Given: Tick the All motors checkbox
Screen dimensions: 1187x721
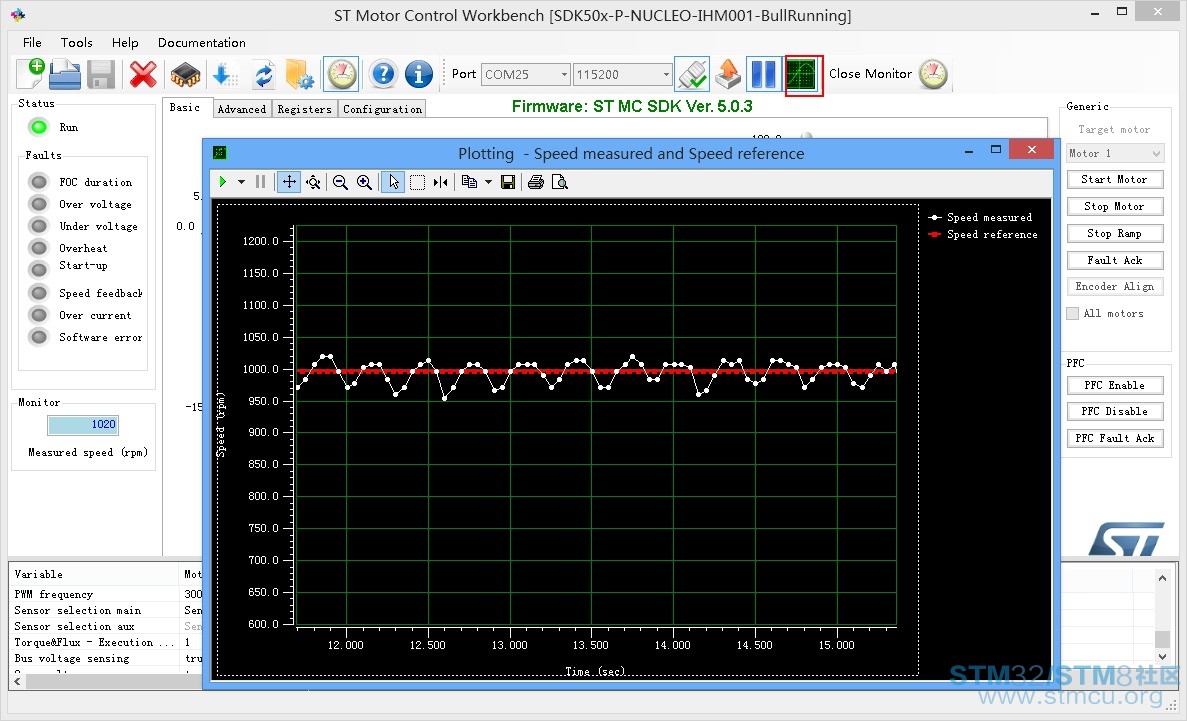Looking at the screenshot, I should pos(1073,314).
